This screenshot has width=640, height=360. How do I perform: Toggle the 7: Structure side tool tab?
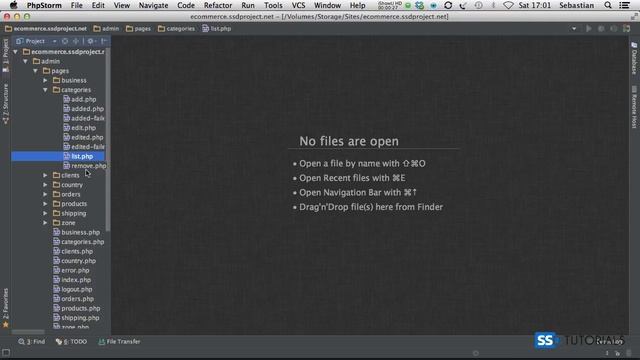pyautogui.click(x=5, y=104)
